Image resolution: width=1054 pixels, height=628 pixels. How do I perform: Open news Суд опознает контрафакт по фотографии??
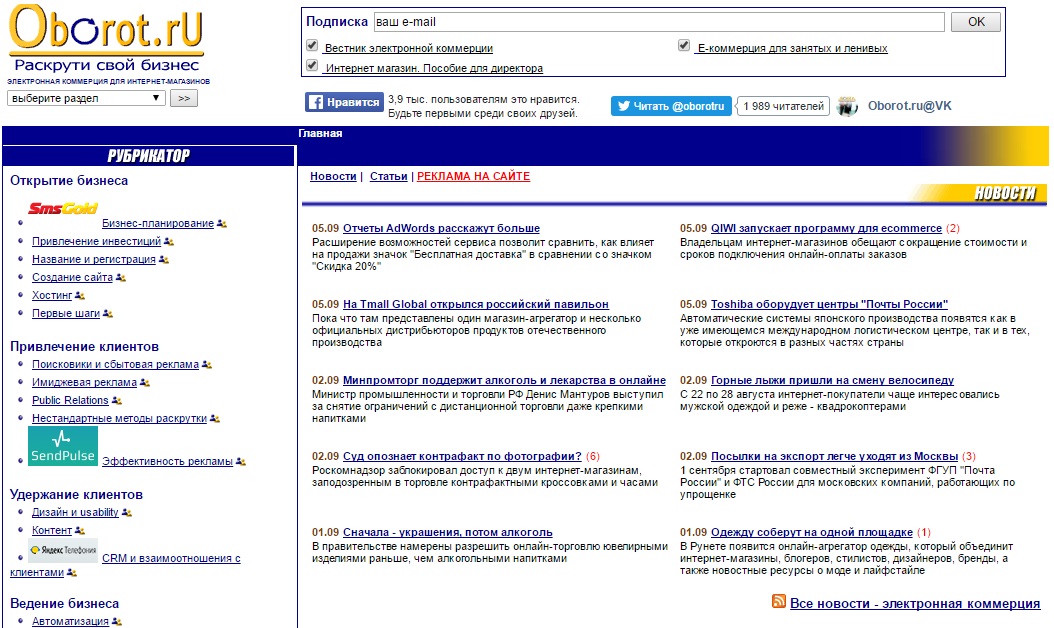pyautogui.click(x=462, y=456)
